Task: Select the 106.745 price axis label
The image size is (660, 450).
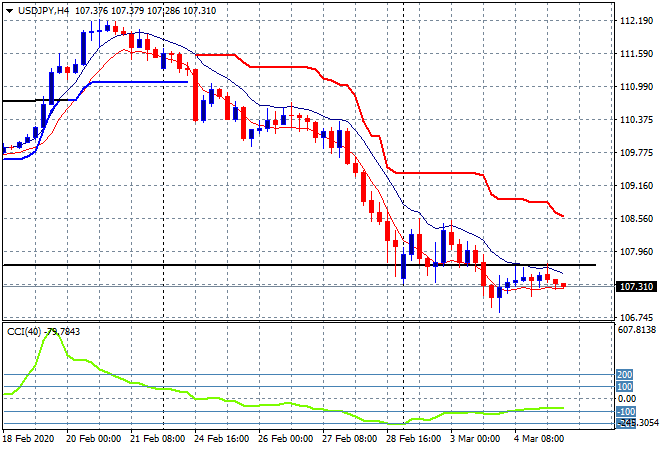Action: point(636,317)
